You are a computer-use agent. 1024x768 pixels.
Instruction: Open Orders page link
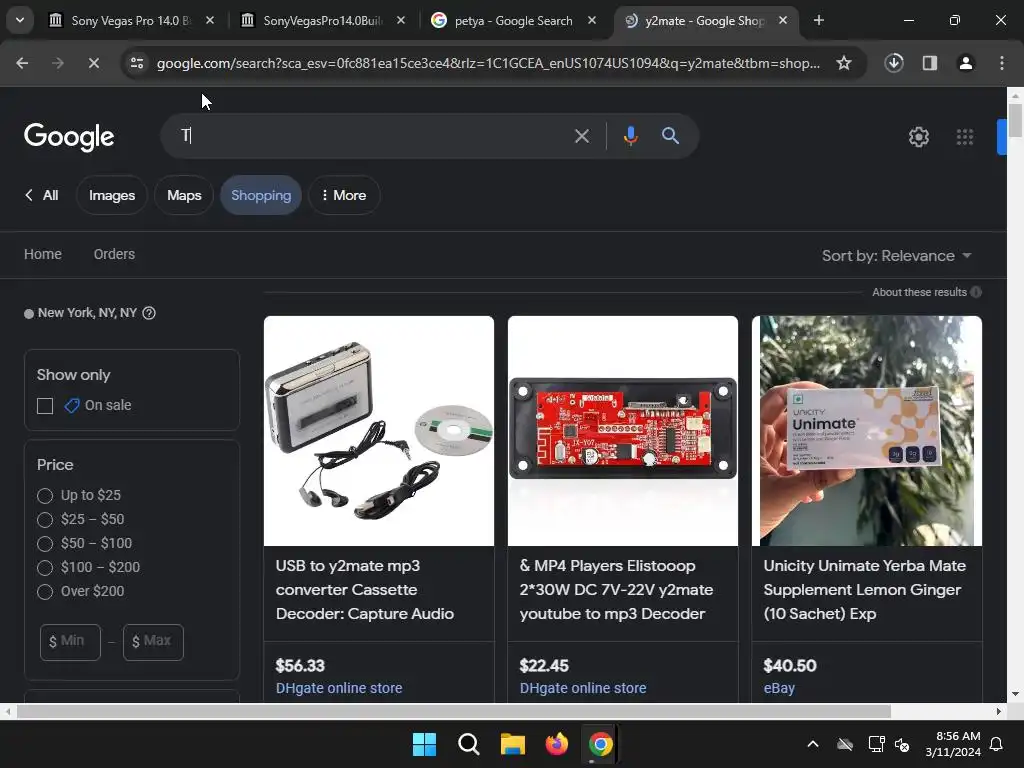pyautogui.click(x=114, y=254)
